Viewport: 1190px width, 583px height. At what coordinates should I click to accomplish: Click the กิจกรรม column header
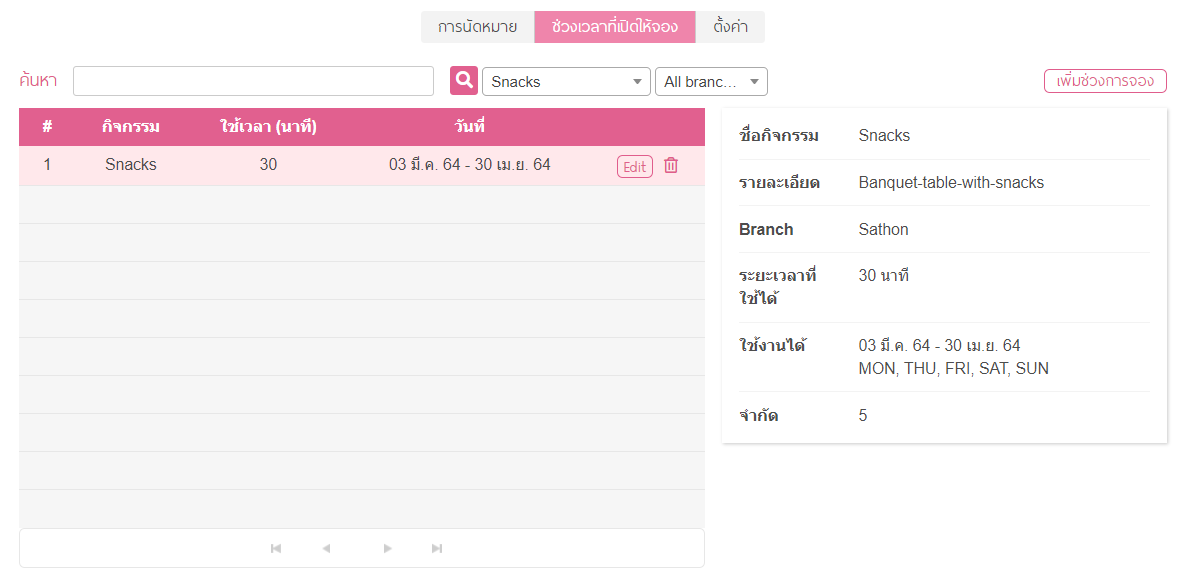[131, 127]
